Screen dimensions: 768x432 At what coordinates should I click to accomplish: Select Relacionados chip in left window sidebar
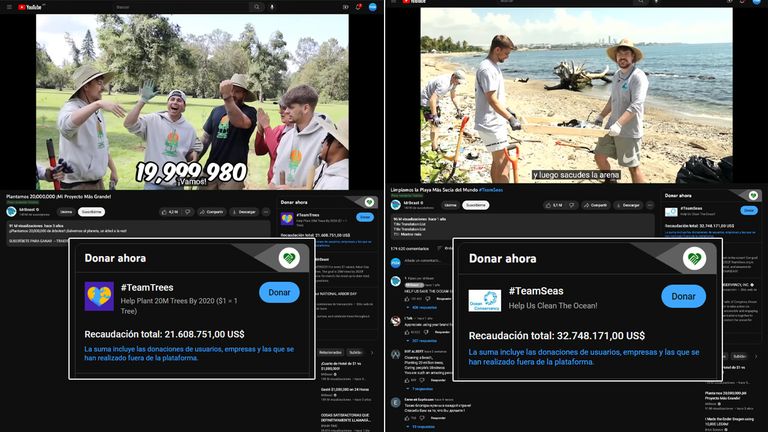tap(331, 353)
